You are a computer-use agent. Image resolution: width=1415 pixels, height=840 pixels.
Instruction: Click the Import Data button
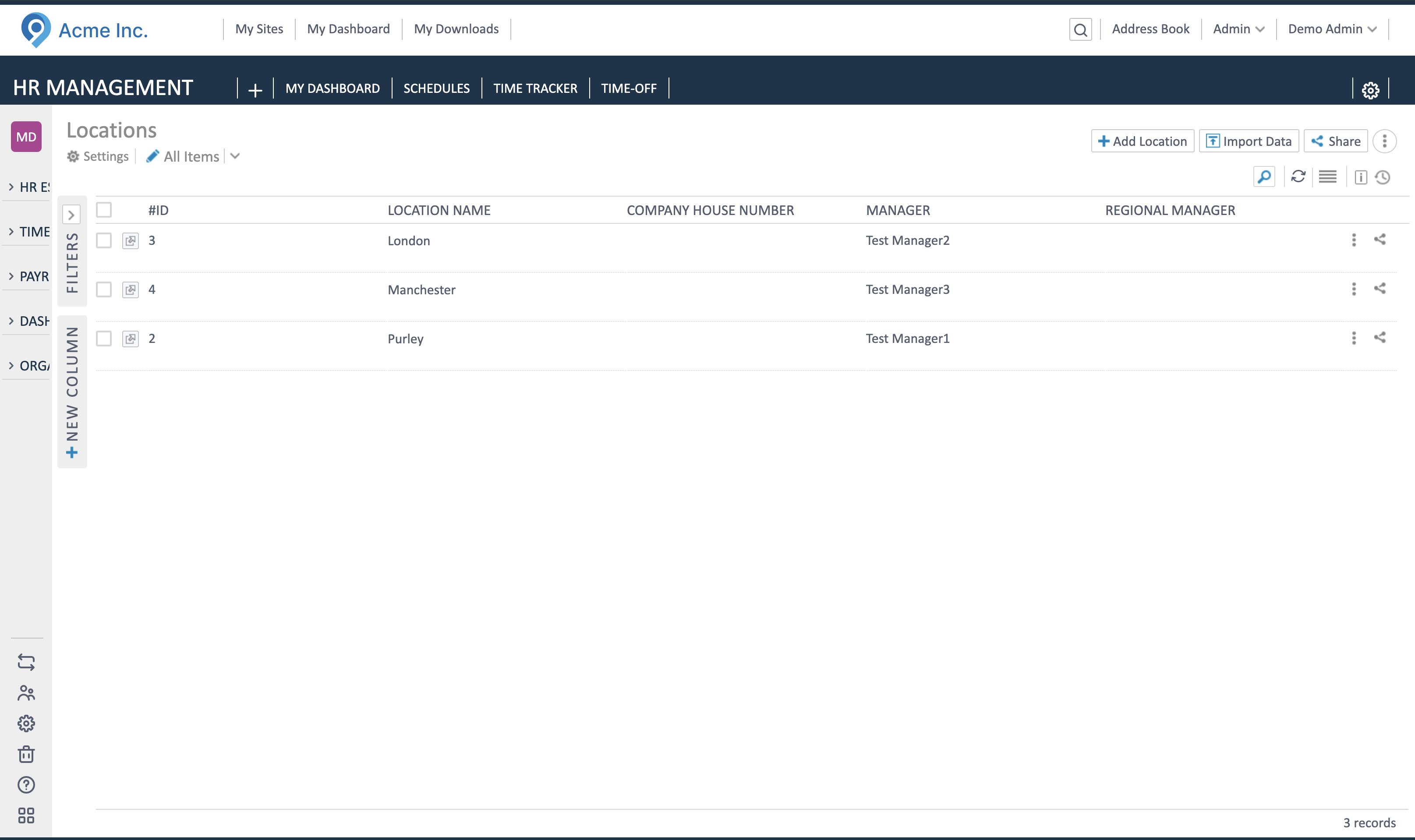point(1248,141)
